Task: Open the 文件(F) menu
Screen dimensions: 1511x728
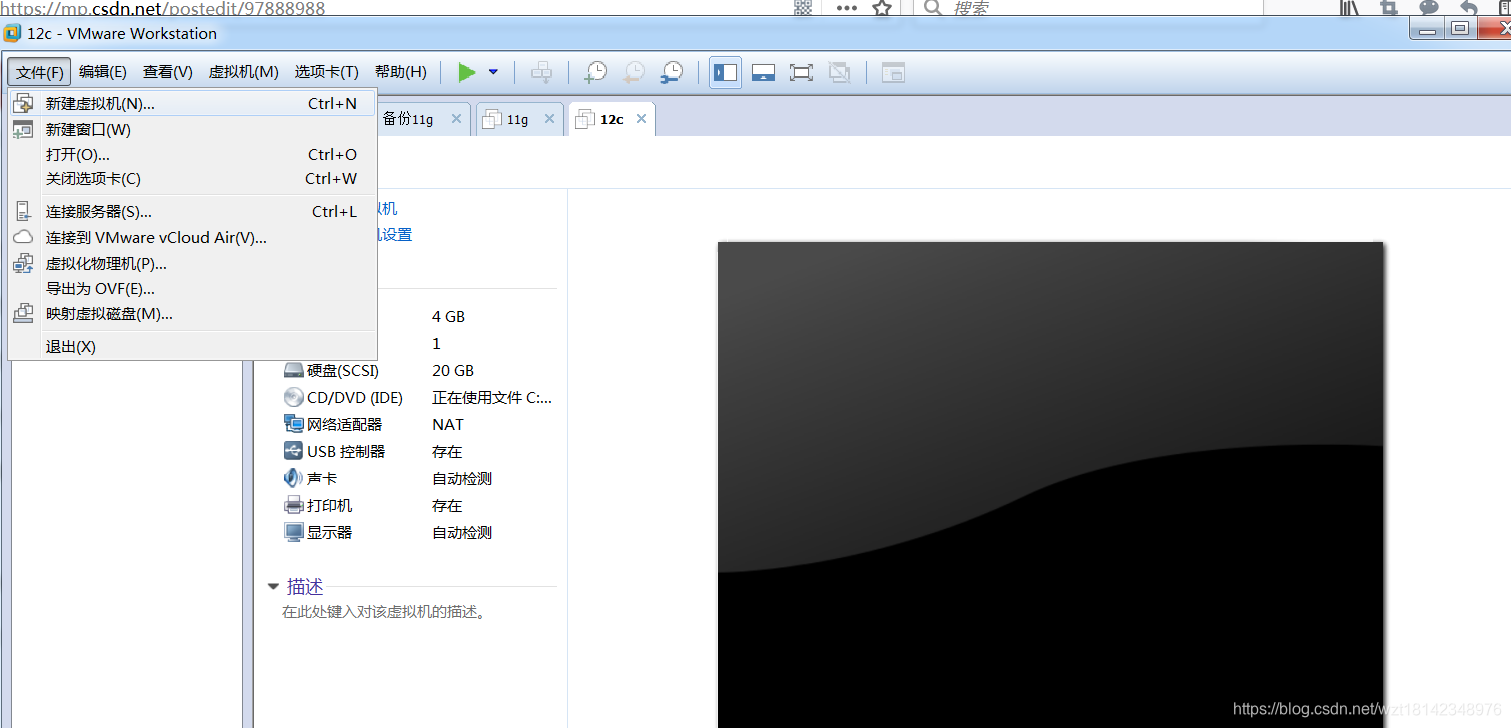Action: click(40, 72)
